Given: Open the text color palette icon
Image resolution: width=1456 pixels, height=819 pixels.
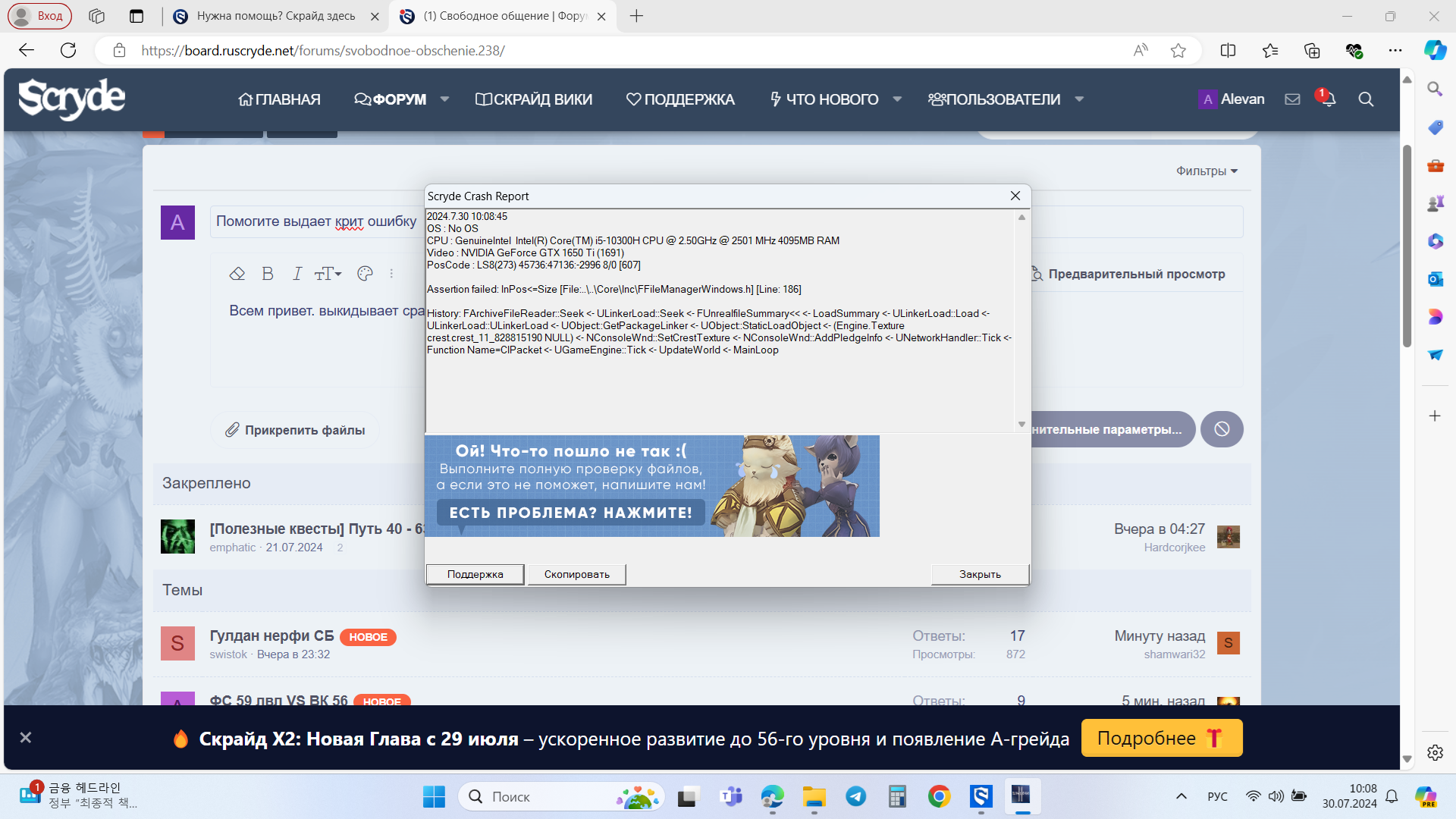Looking at the screenshot, I should [365, 274].
